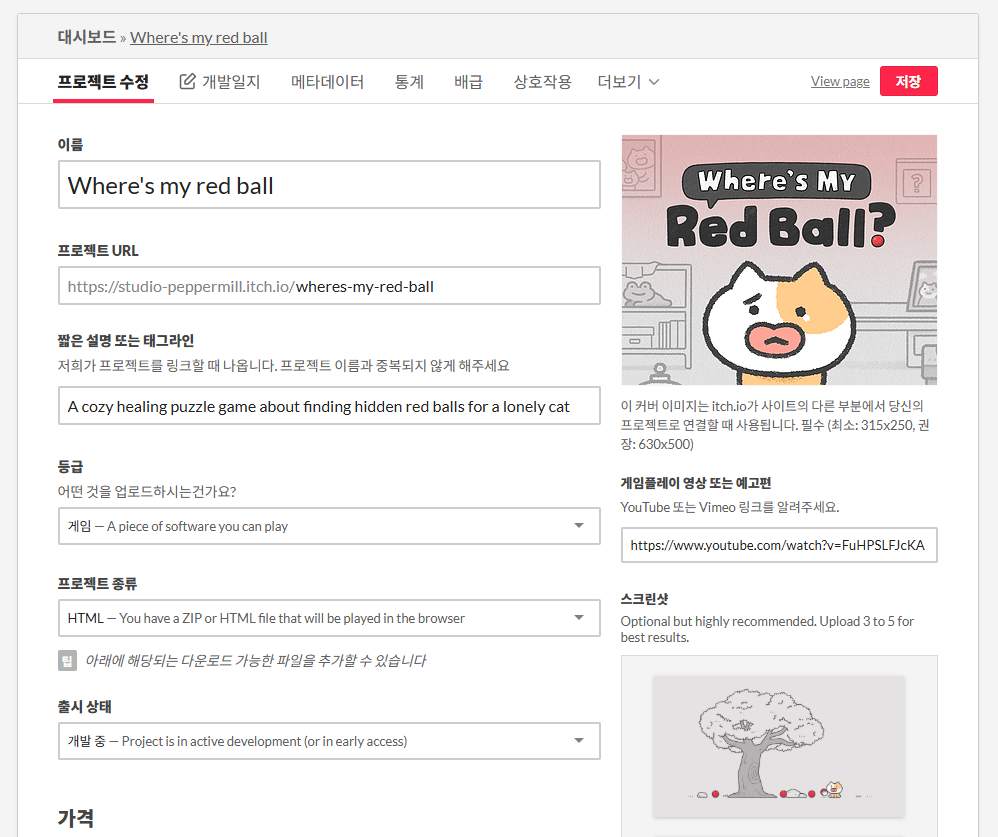The image size is (998, 837).
Task: Click the 가격 section heading
Action: 76,818
